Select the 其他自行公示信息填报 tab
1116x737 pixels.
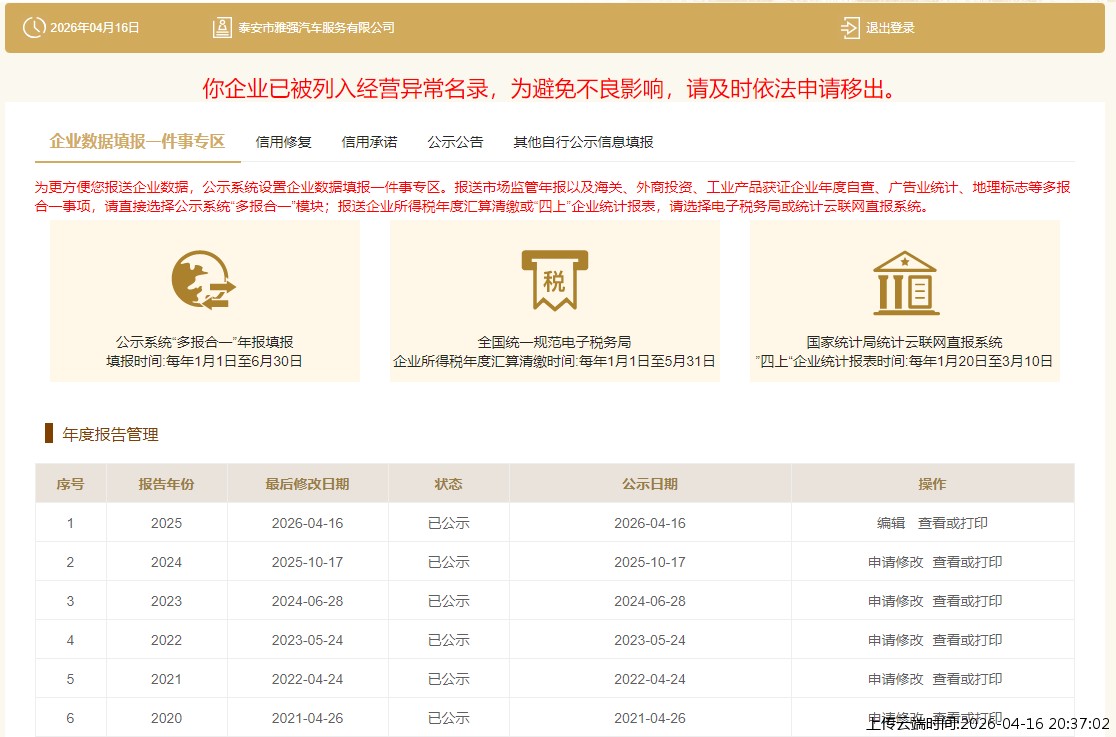click(581, 141)
